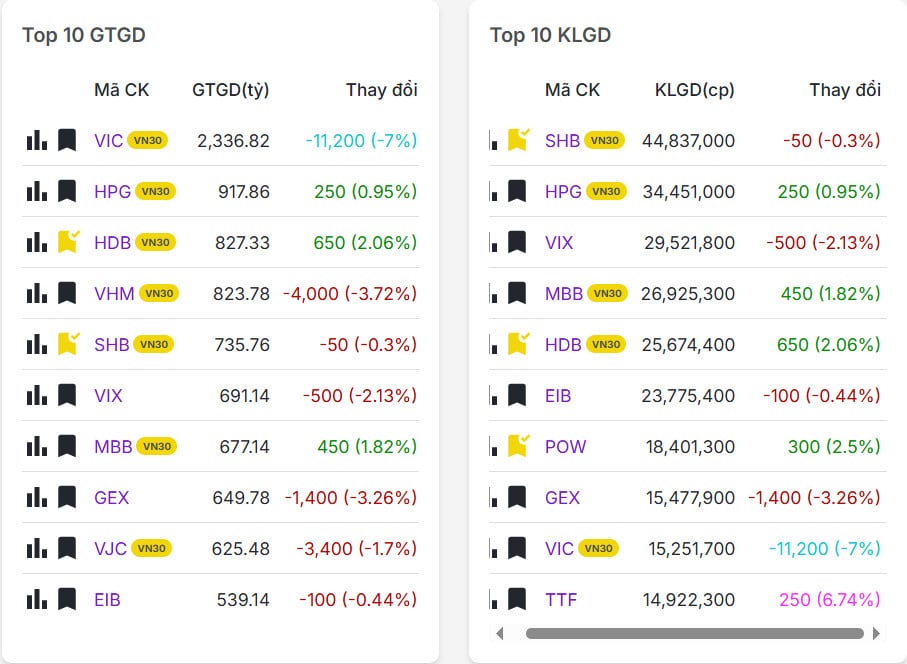Open the TTF ticker symbol
The height and width of the screenshot is (664, 907).
click(x=561, y=600)
